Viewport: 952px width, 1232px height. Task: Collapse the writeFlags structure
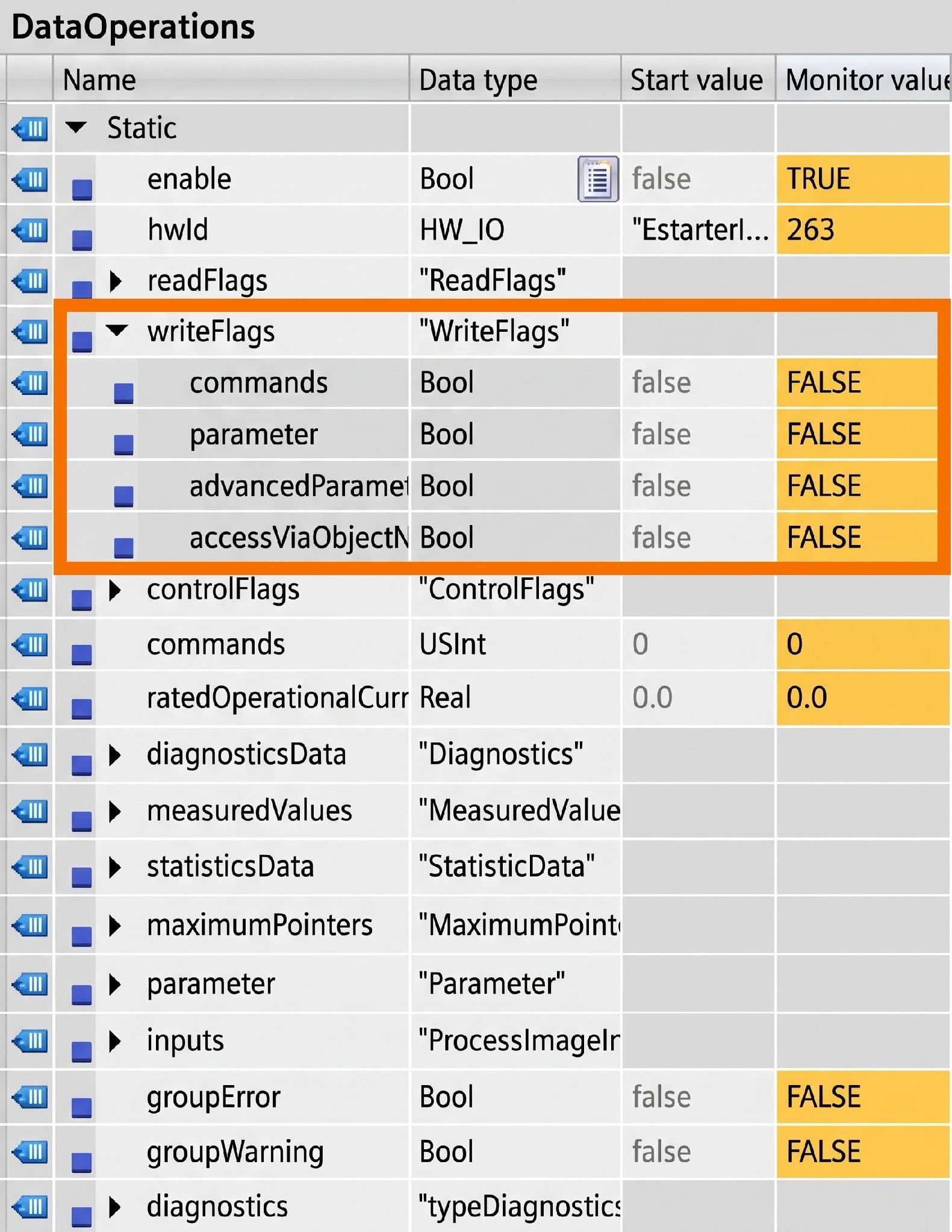point(117,331)
